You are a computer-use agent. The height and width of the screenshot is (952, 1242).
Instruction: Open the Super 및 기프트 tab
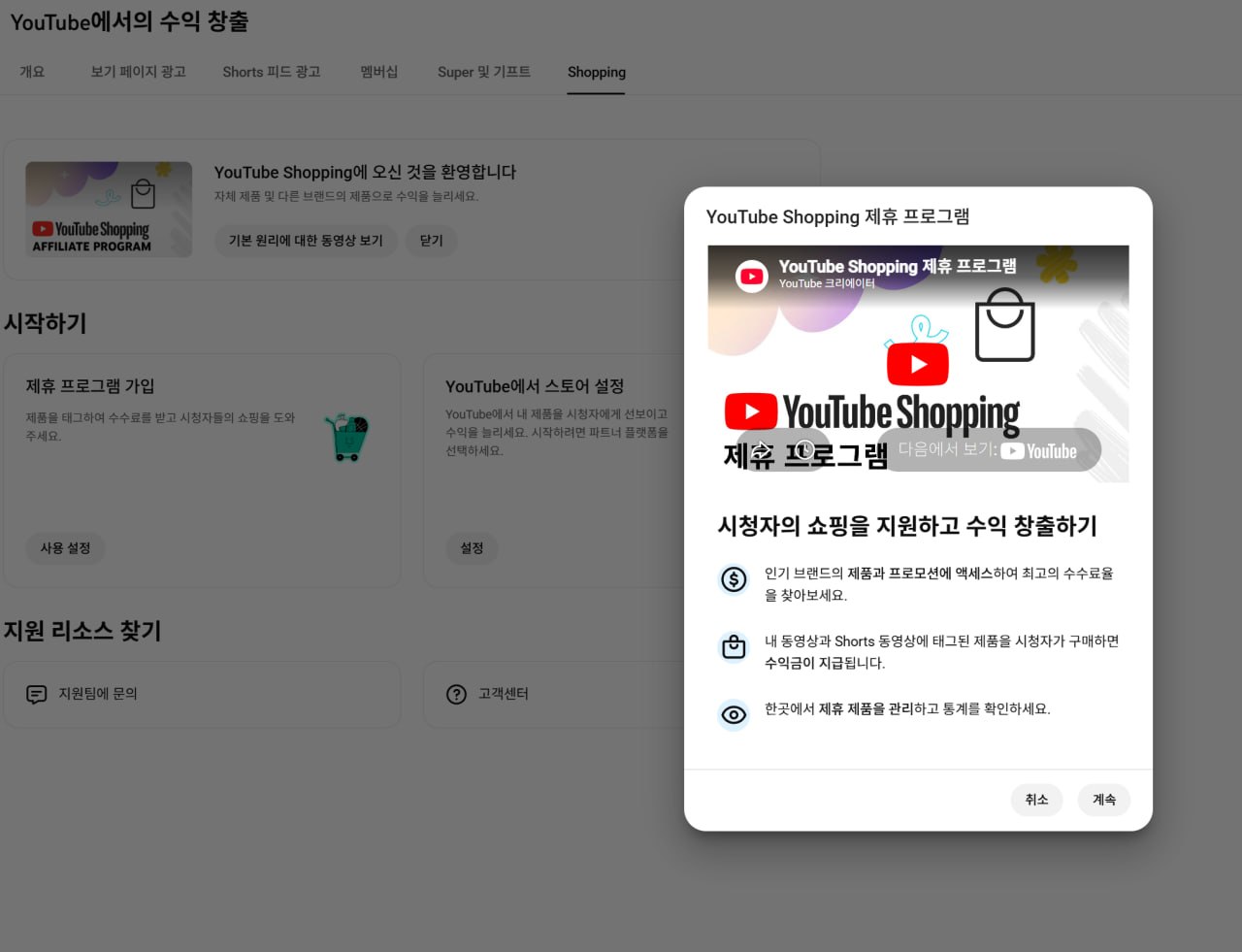483,72
